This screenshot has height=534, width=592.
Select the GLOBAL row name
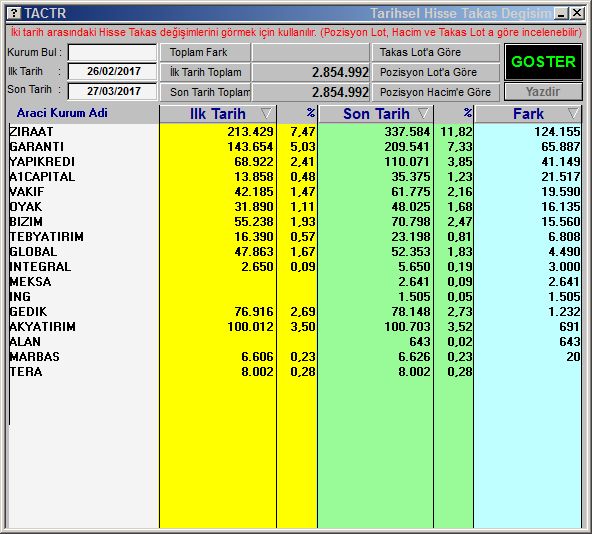pyautogui.click(x=33, y=252)
